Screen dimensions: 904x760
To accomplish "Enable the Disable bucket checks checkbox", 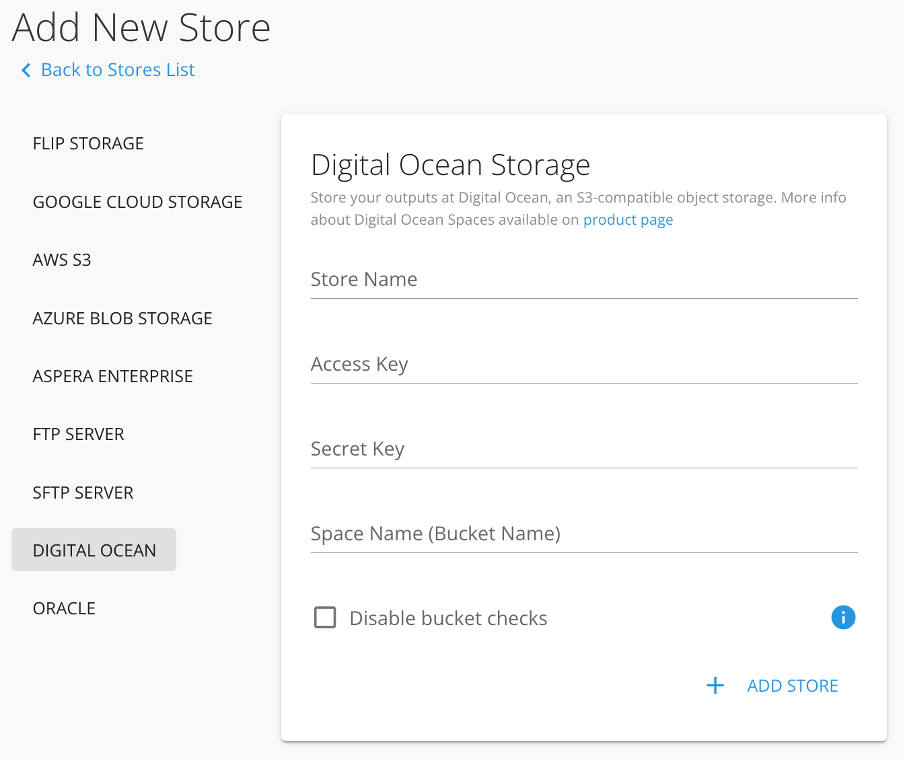I will [325, 618].
